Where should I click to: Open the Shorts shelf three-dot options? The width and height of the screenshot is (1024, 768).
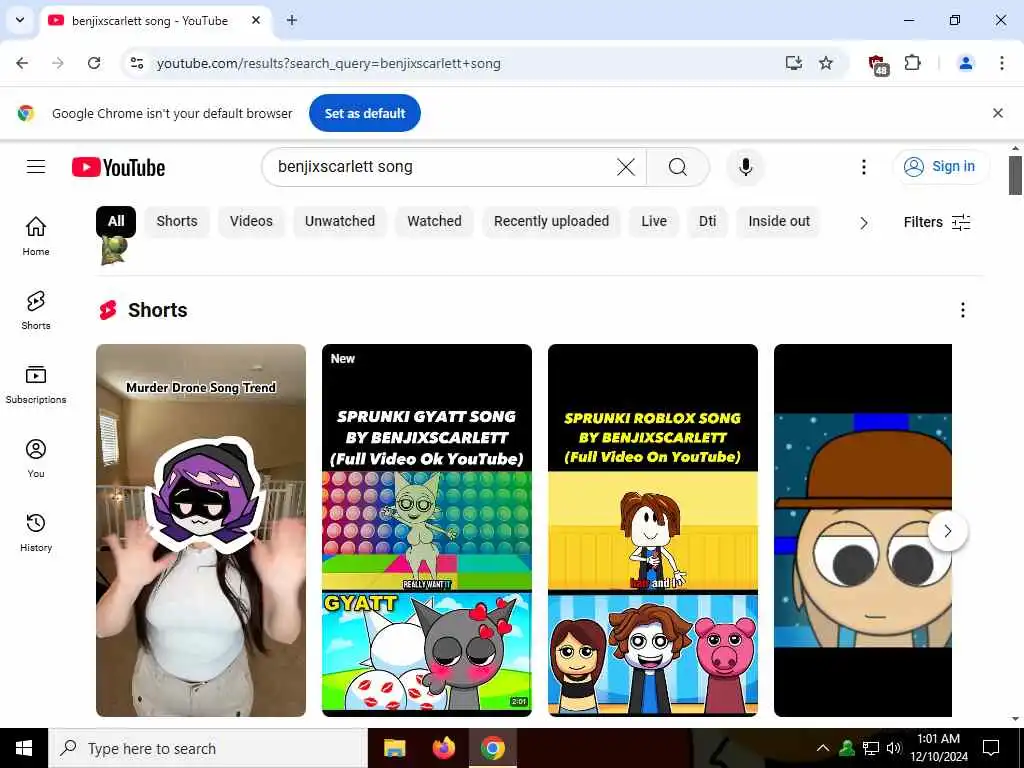963,310
